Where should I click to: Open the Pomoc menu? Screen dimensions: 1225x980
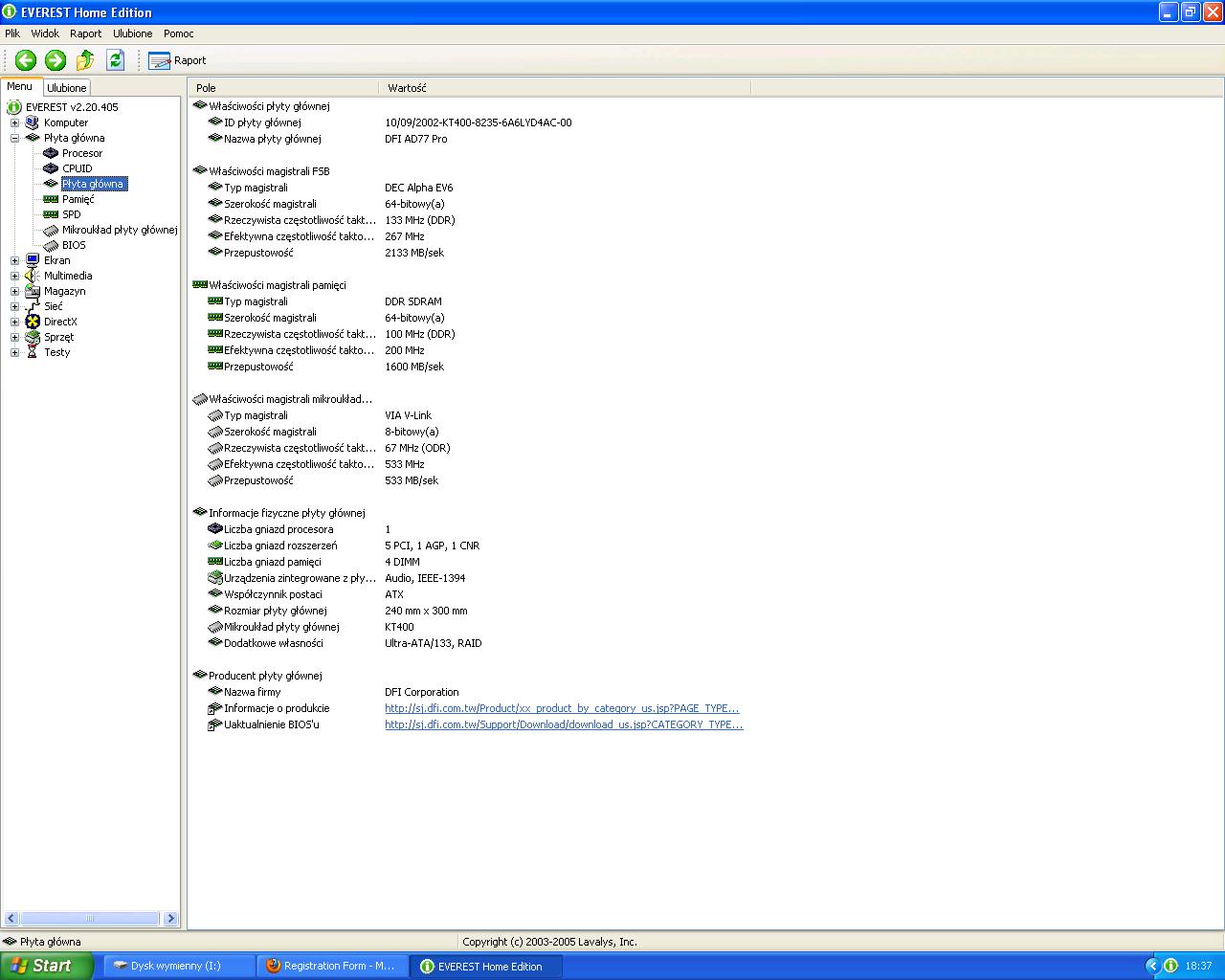179,33
